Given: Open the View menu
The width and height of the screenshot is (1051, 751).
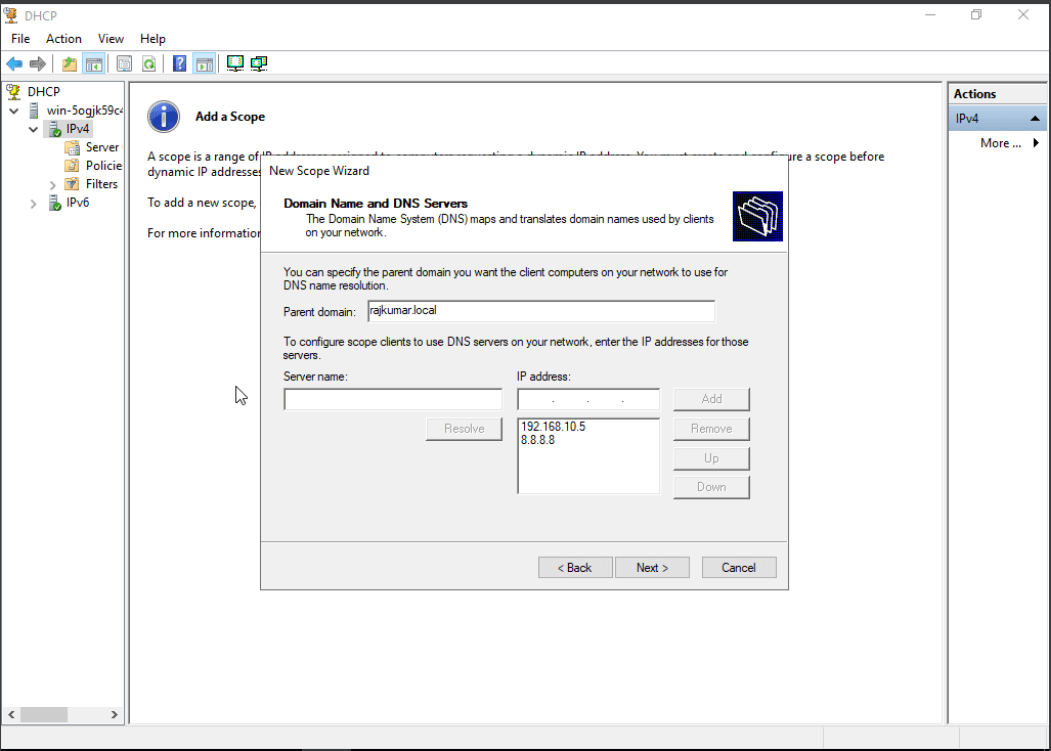Looking at the screenshot, I should [111, 39].
